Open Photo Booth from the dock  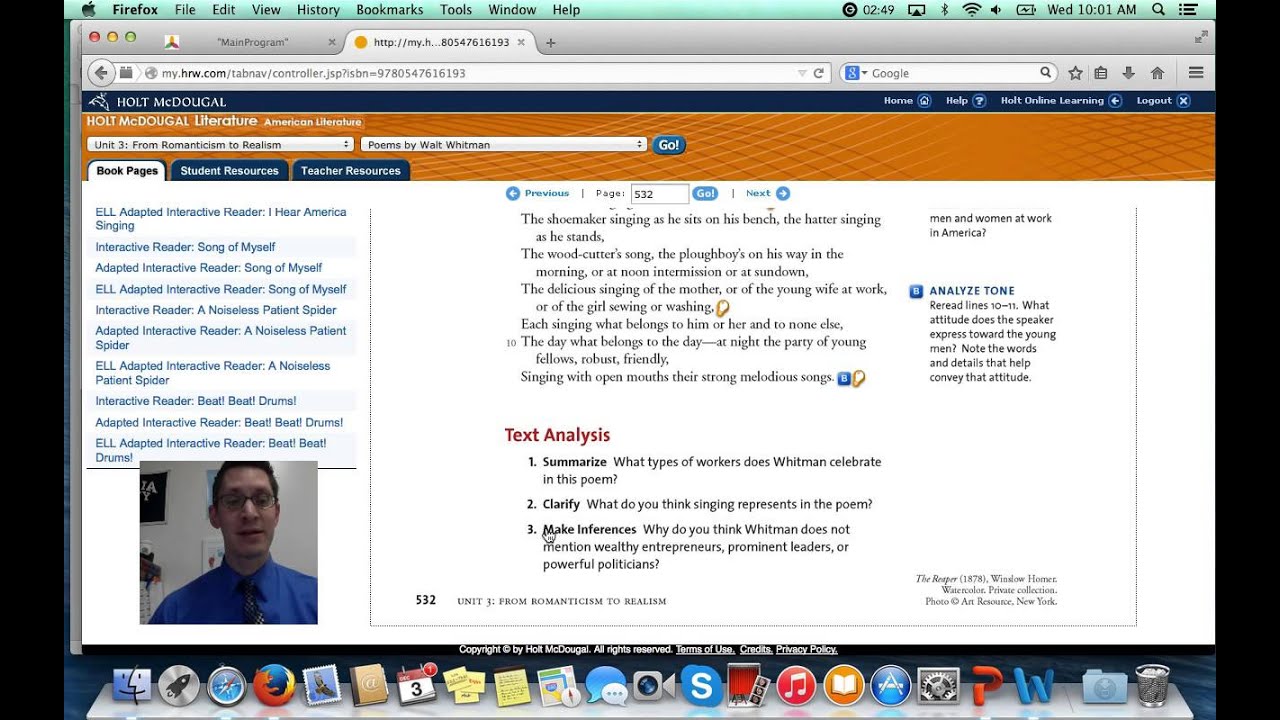[x=748, y=686]
